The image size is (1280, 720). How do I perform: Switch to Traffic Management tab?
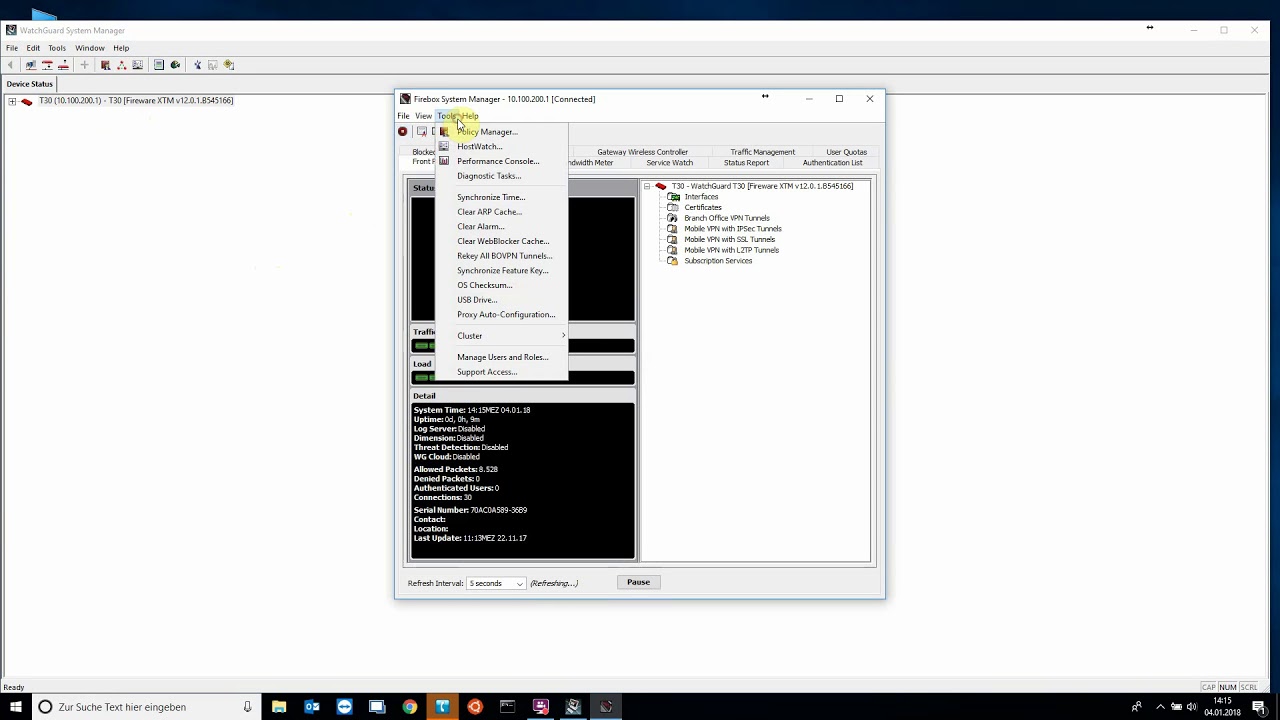pos(762,152)
